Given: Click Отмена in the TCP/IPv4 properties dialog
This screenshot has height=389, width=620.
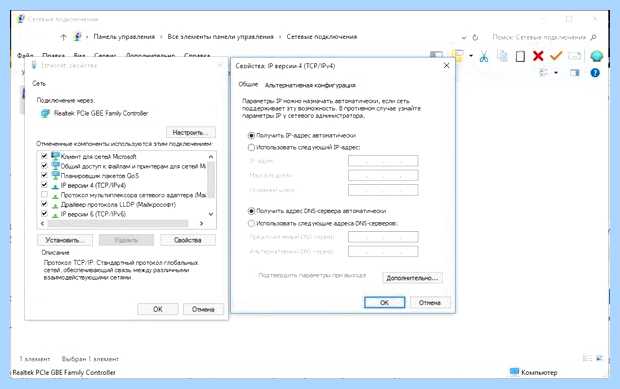Looking at the screenshot, I should pyautogui.click(x=430, y=302).
